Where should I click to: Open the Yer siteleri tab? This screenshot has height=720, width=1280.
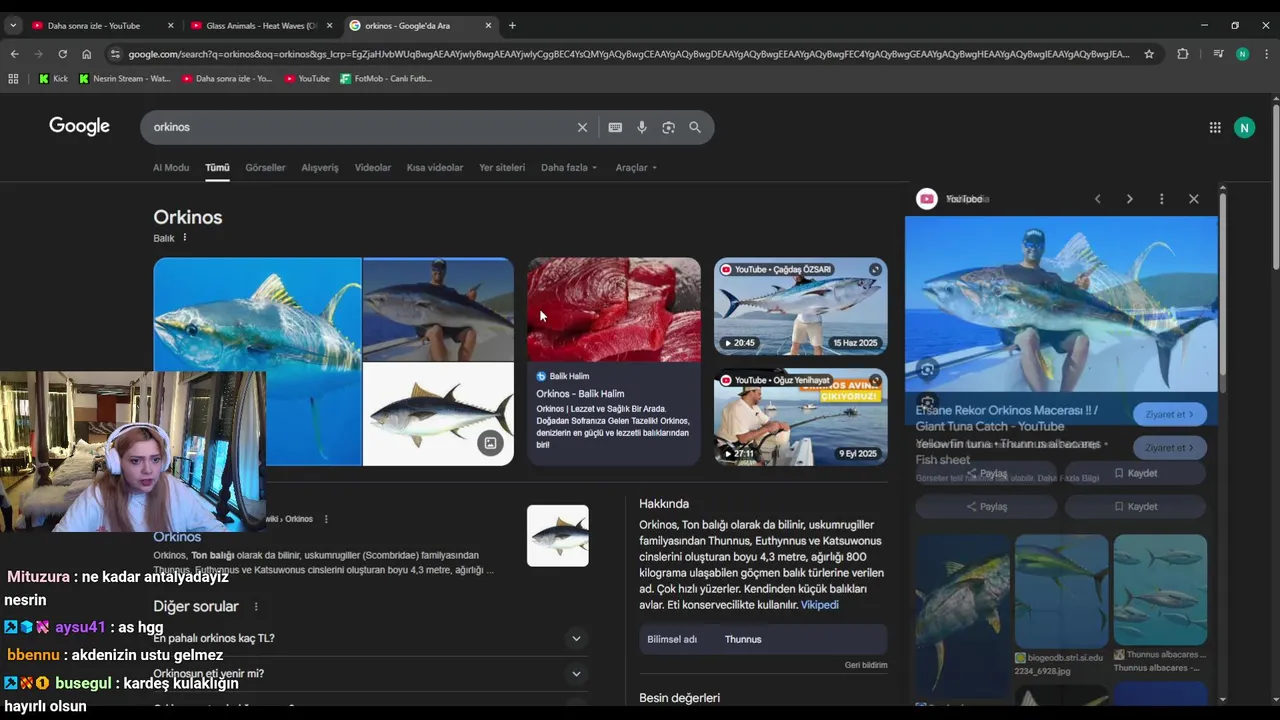(x=502, y=168)
